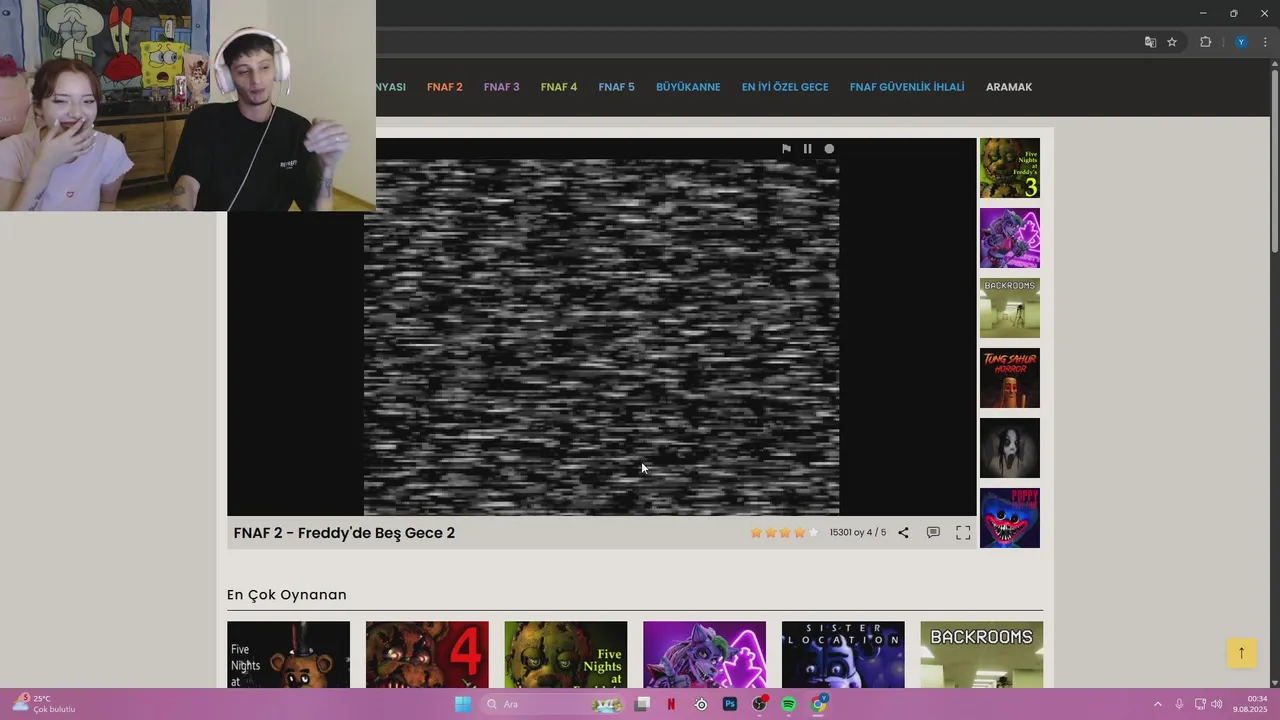Image resolution: width=1280 pixels, height=720 pixels.
Task: Click the title FNAF 2 - Freddy'de Beş Gece 2
Action: coord(344,533)
